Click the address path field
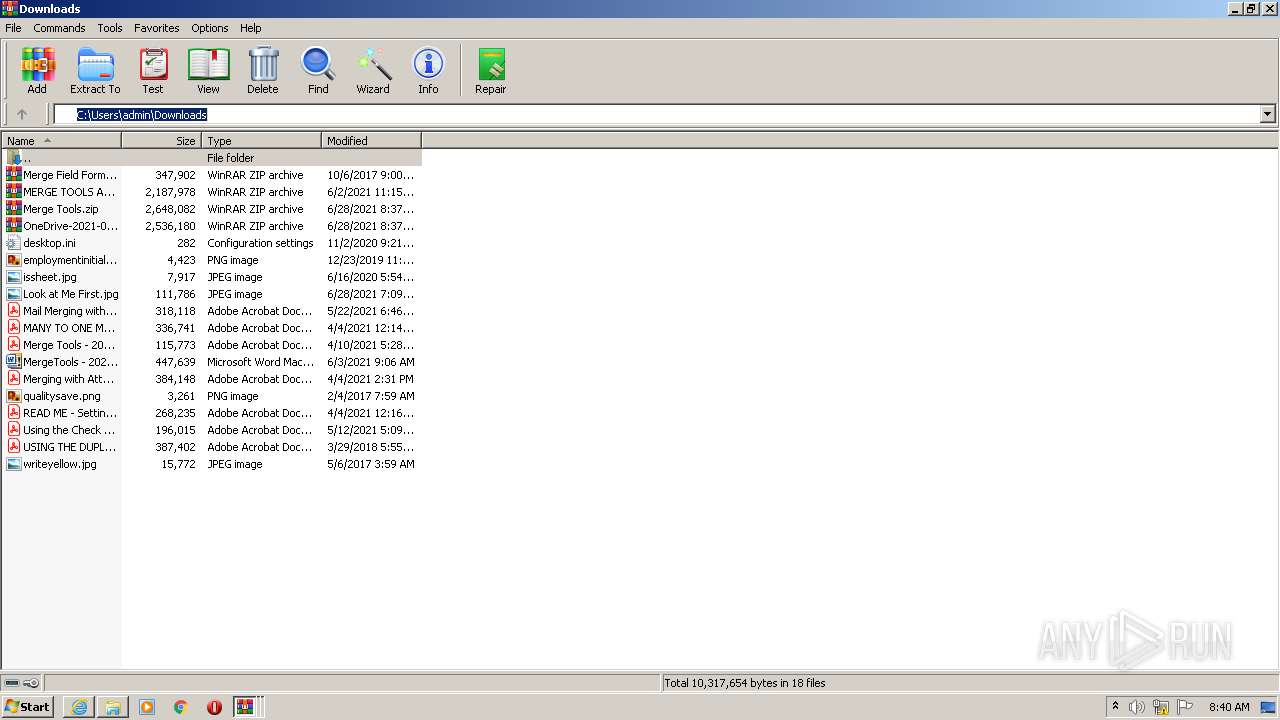1280x720 pixels. [x=657, y=114]
